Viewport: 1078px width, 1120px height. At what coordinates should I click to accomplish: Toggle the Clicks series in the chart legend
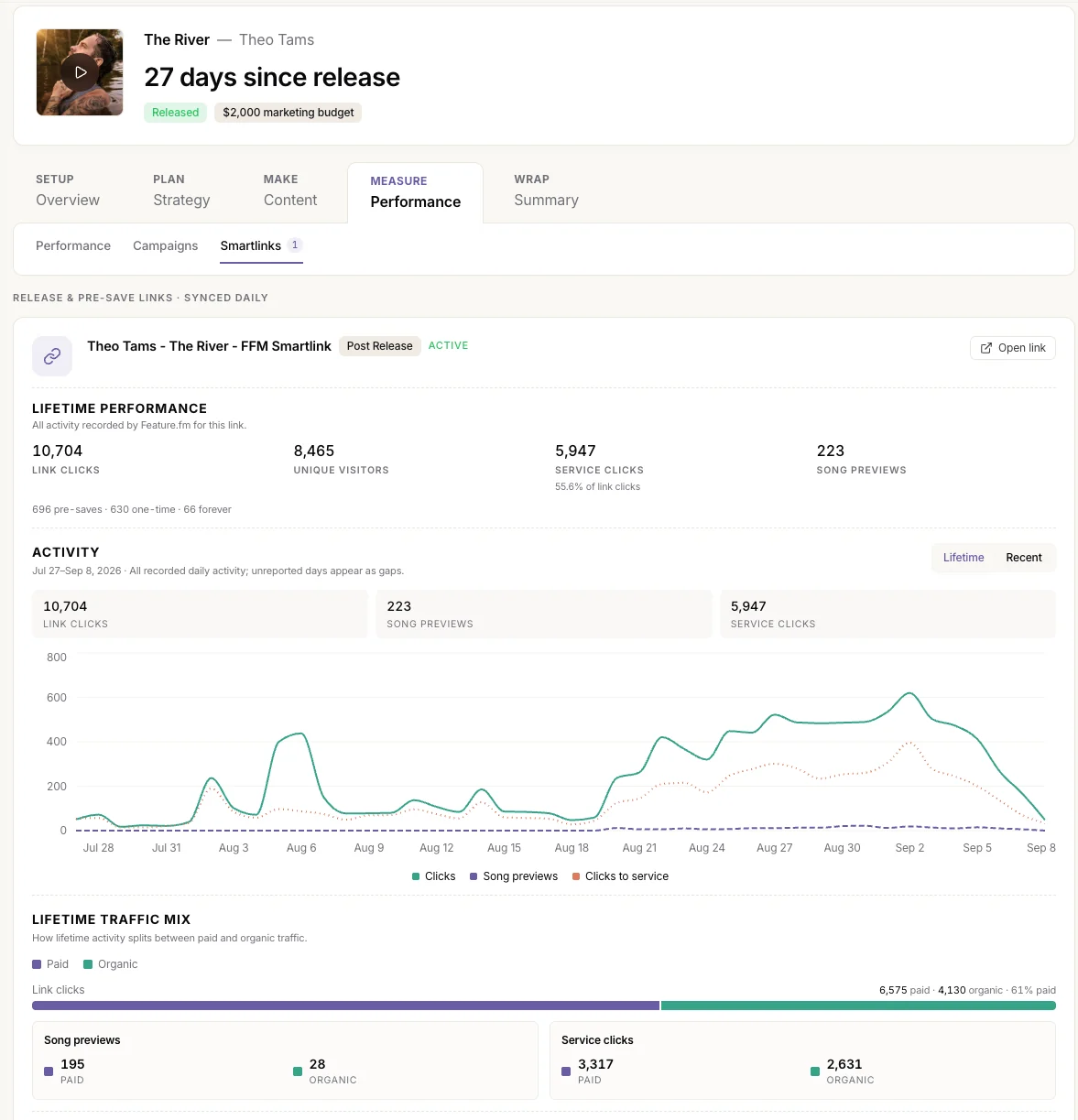point(434,876)
